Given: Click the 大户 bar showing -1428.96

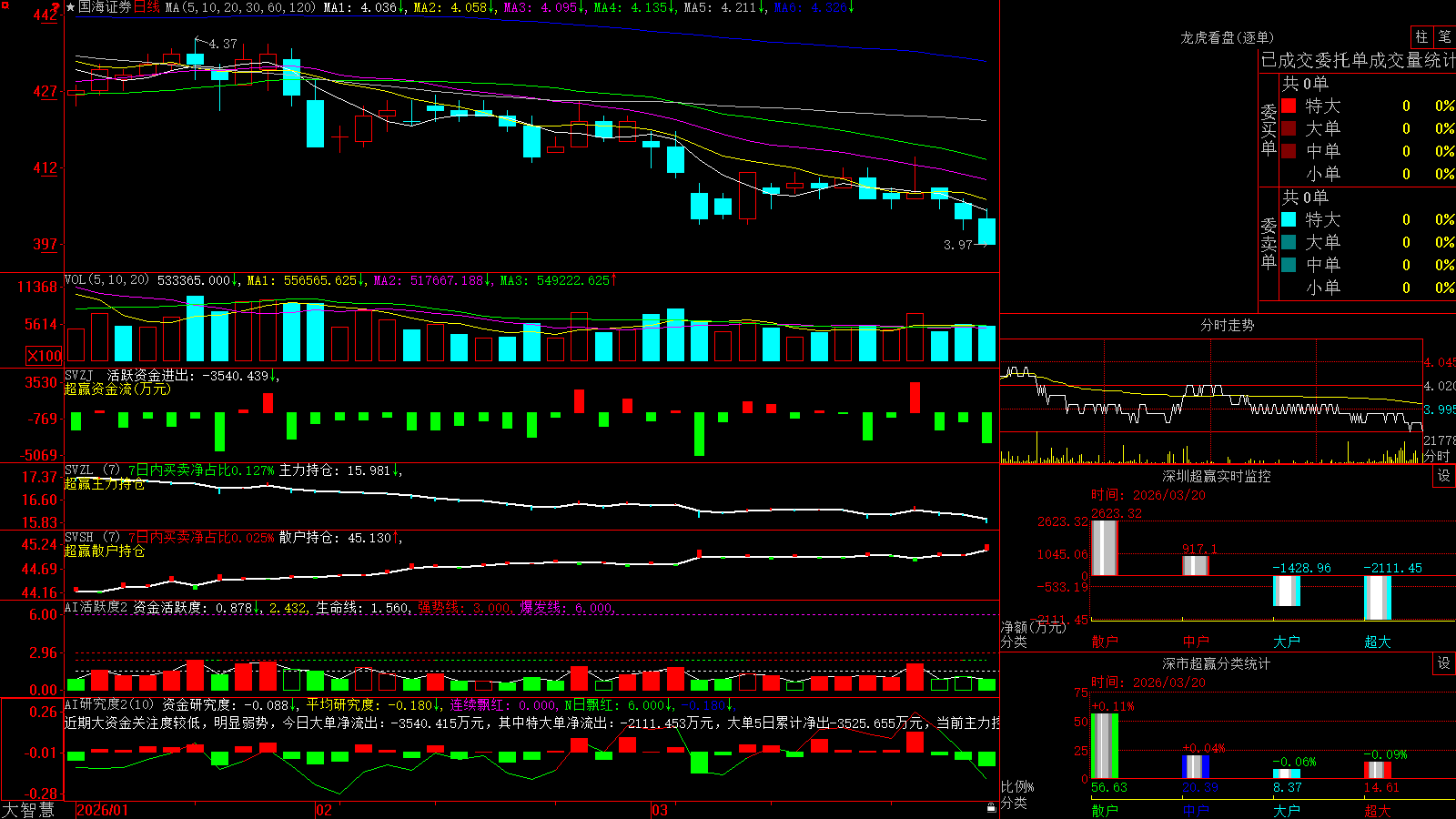Looking at the screenshot, I should [x=1286, y=591].
